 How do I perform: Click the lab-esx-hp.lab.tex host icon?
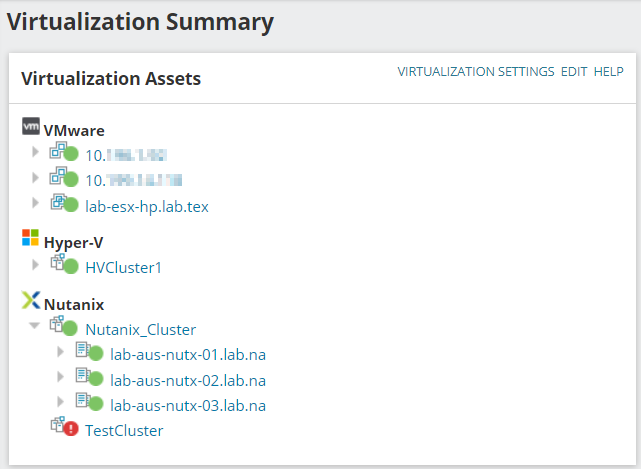(64, 204)
